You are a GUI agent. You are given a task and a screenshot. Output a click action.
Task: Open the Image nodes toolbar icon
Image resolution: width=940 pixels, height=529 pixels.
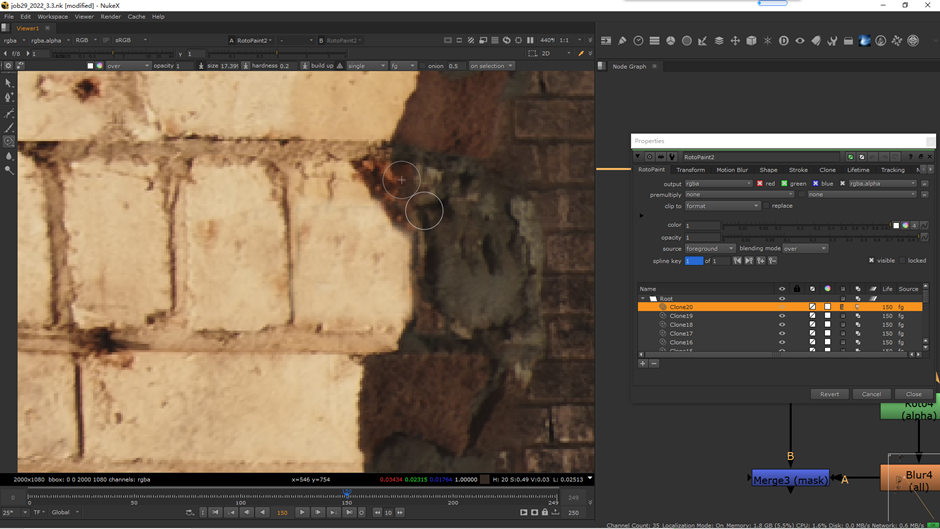pos(606,41)
